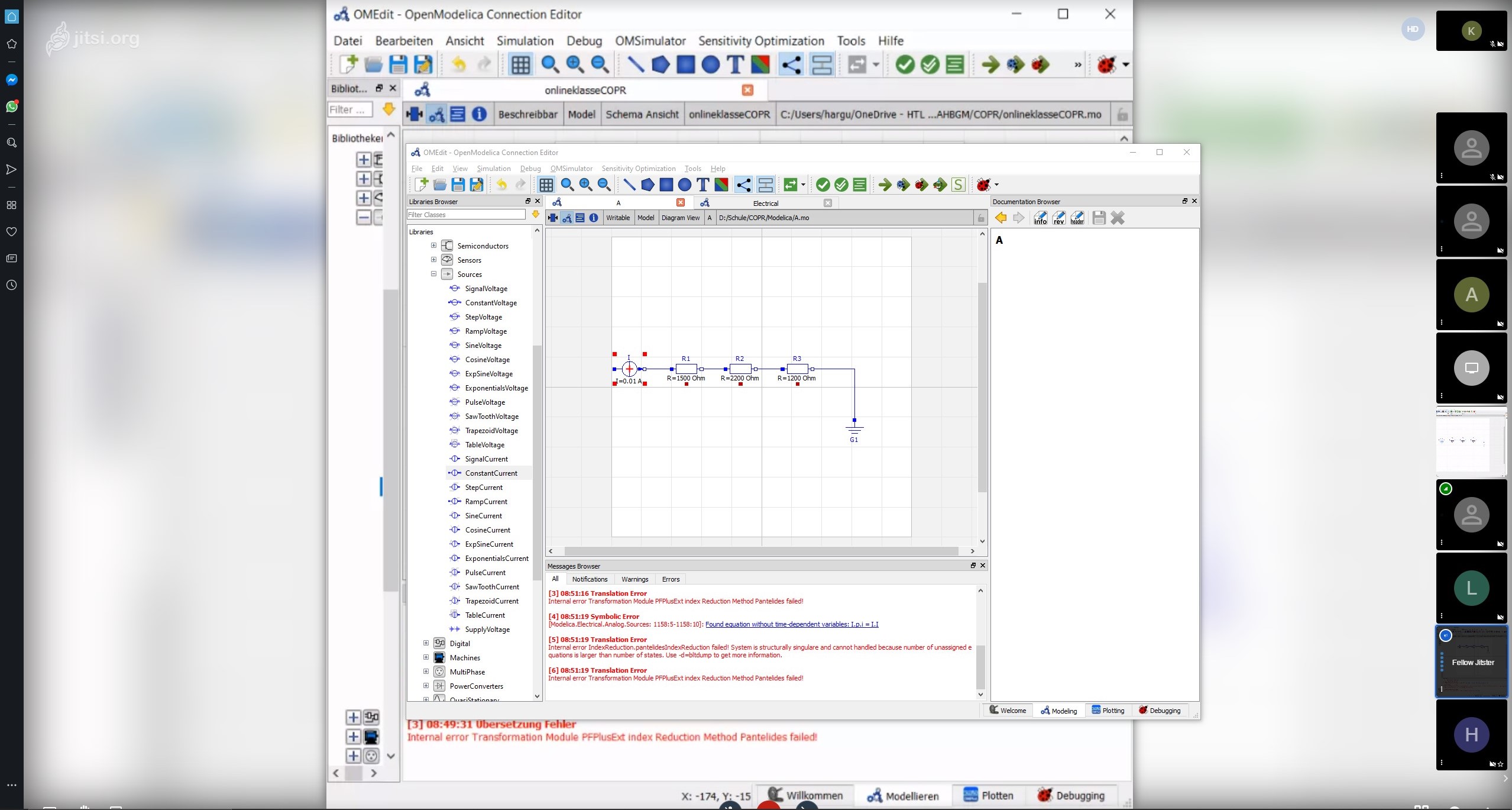Zoom in icon in inner toolbar
This screenshot has height=810, width=1512.
pyautogui.click(x=585, y=185)
